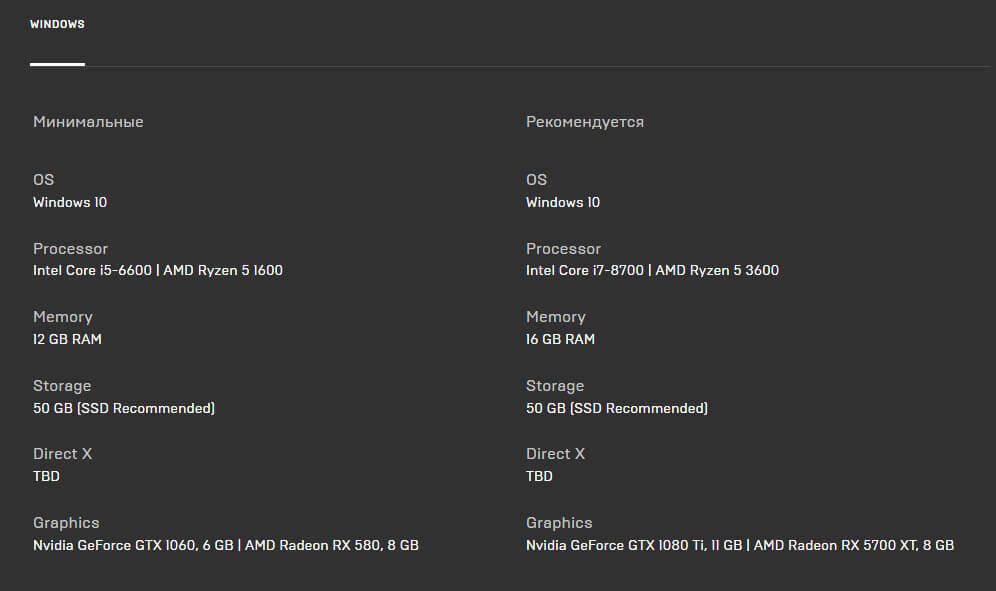Click minimum OS value Windows 10
The image size is (996, 591).
point(70,202)
